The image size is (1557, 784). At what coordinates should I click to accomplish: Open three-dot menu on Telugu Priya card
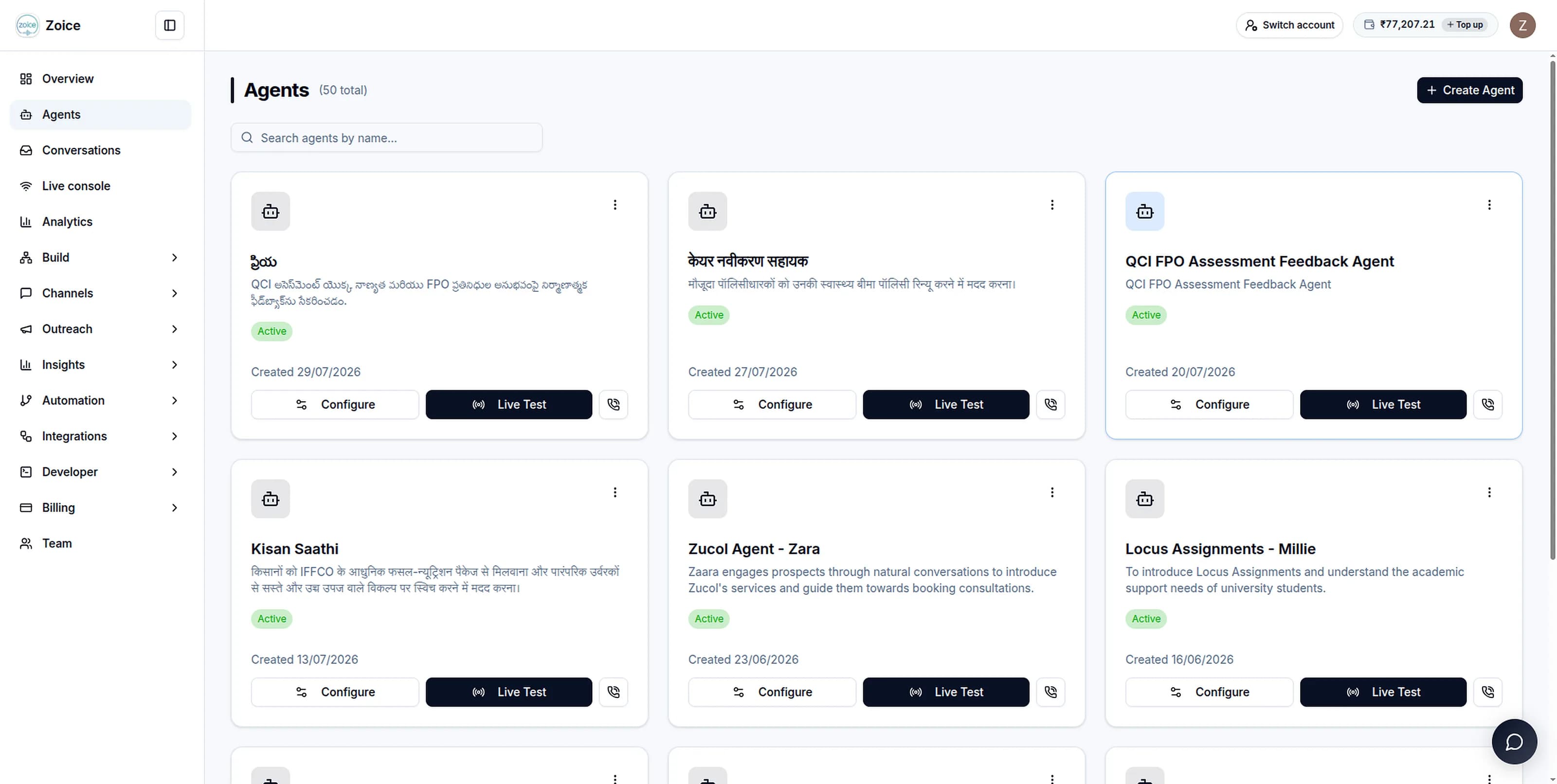pyautogui.click(x=615, y=205)
